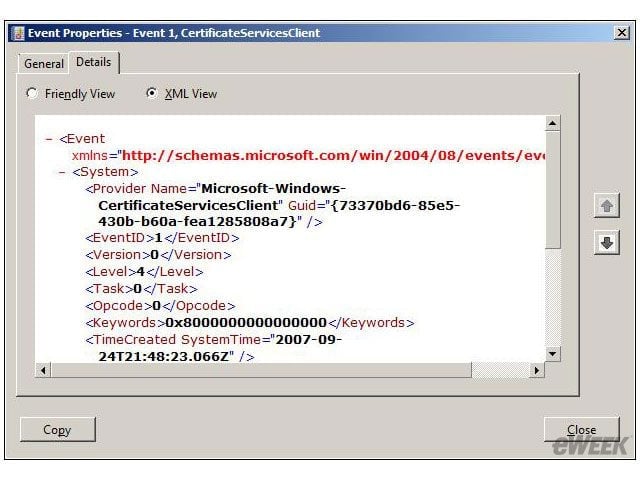The image size is (640, 480).
Task: Click the horizontal scrollbar right arrow
Action: coord(537,370)
